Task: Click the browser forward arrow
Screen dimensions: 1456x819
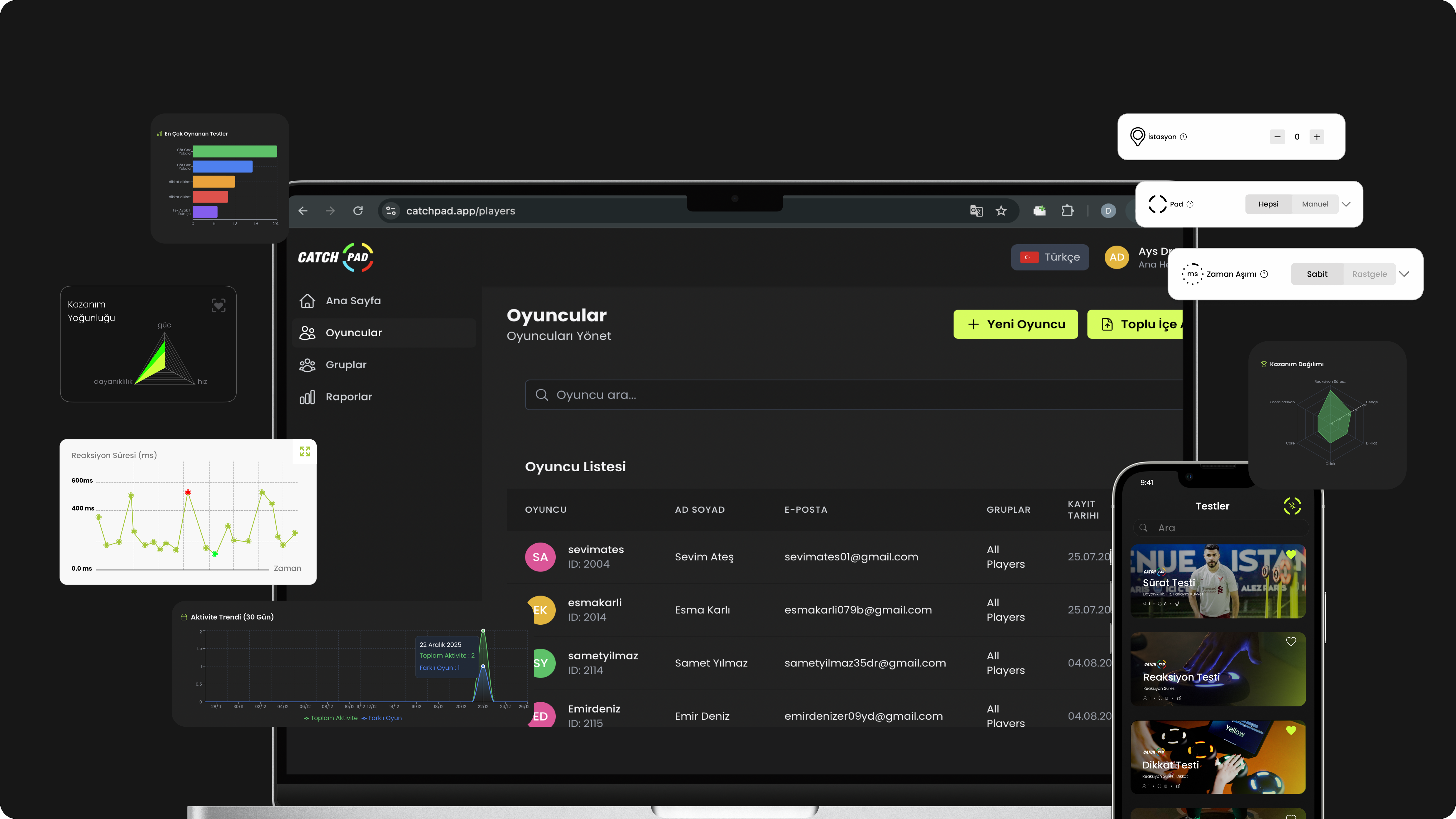Action: pos(331,211)
